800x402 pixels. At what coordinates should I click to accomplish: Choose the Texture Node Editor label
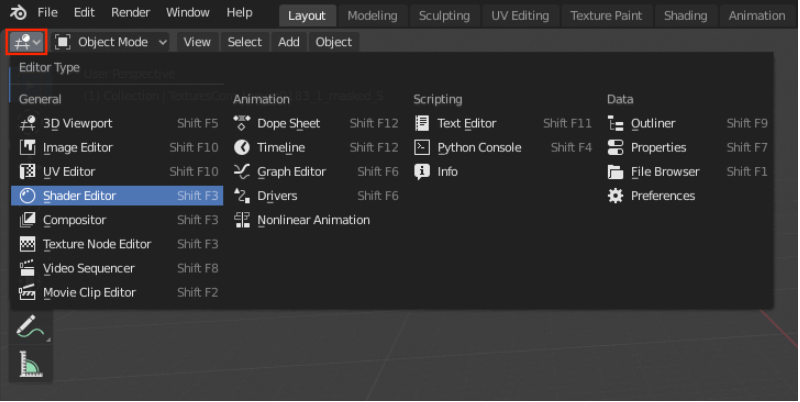[x=97, y=244]
